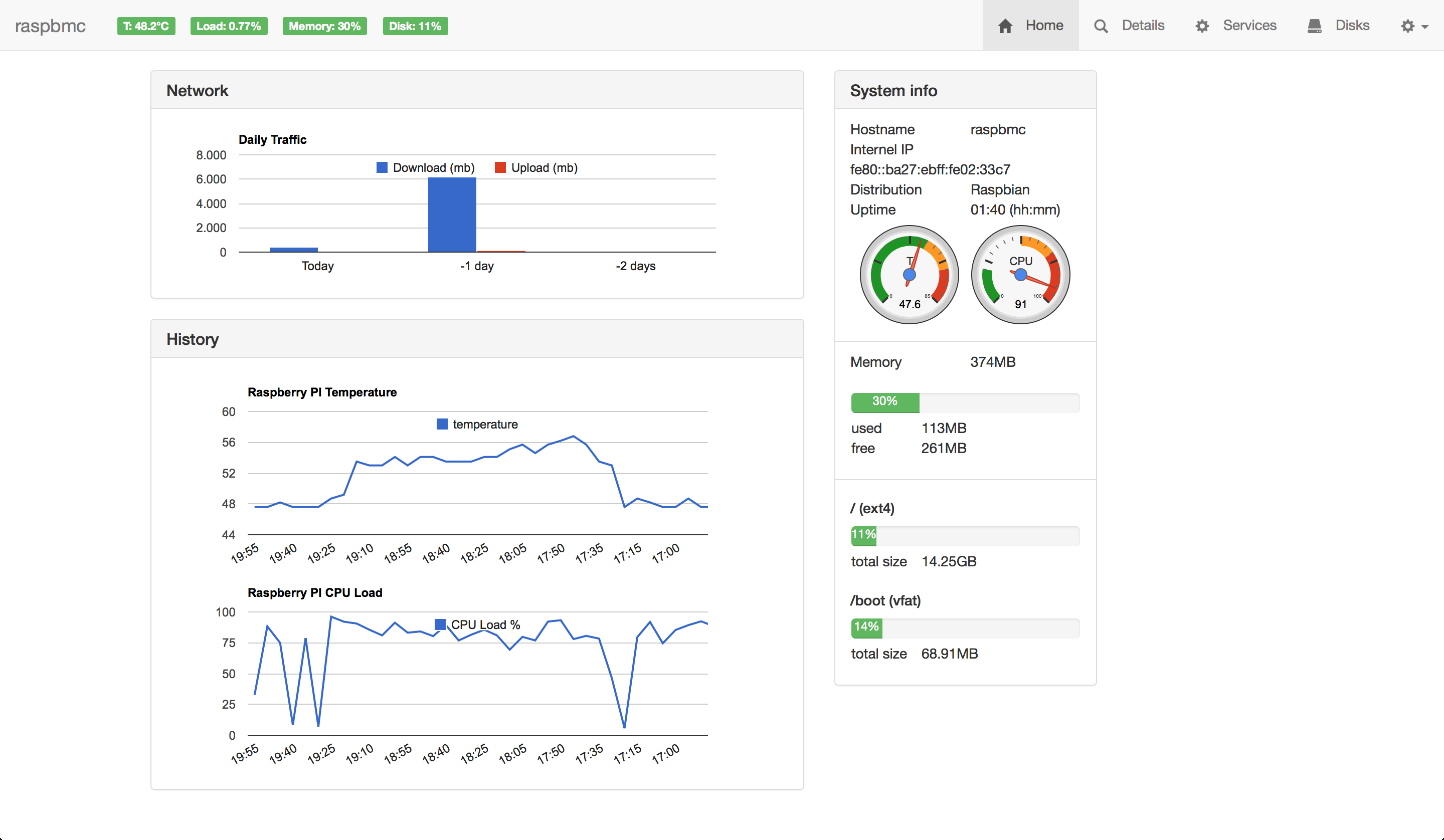The width and height of the screenshot is (1444, 840).
Task: Click the Home house icon
Action: tap(1005, 26)
